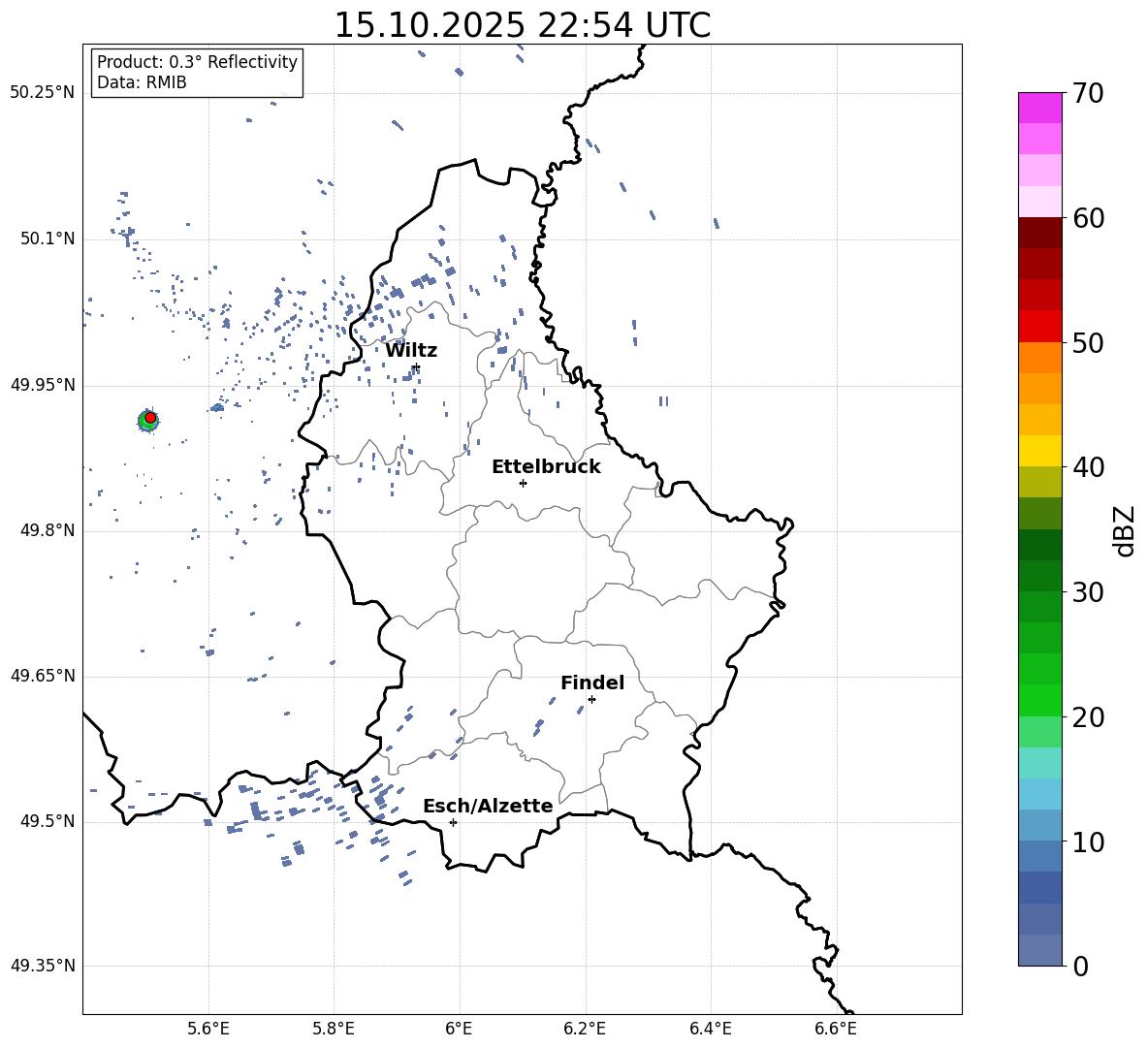The width and height of the screenshot is (1148, 1048).
Task: Click the red radar echo marker
Action: [150, 418]
